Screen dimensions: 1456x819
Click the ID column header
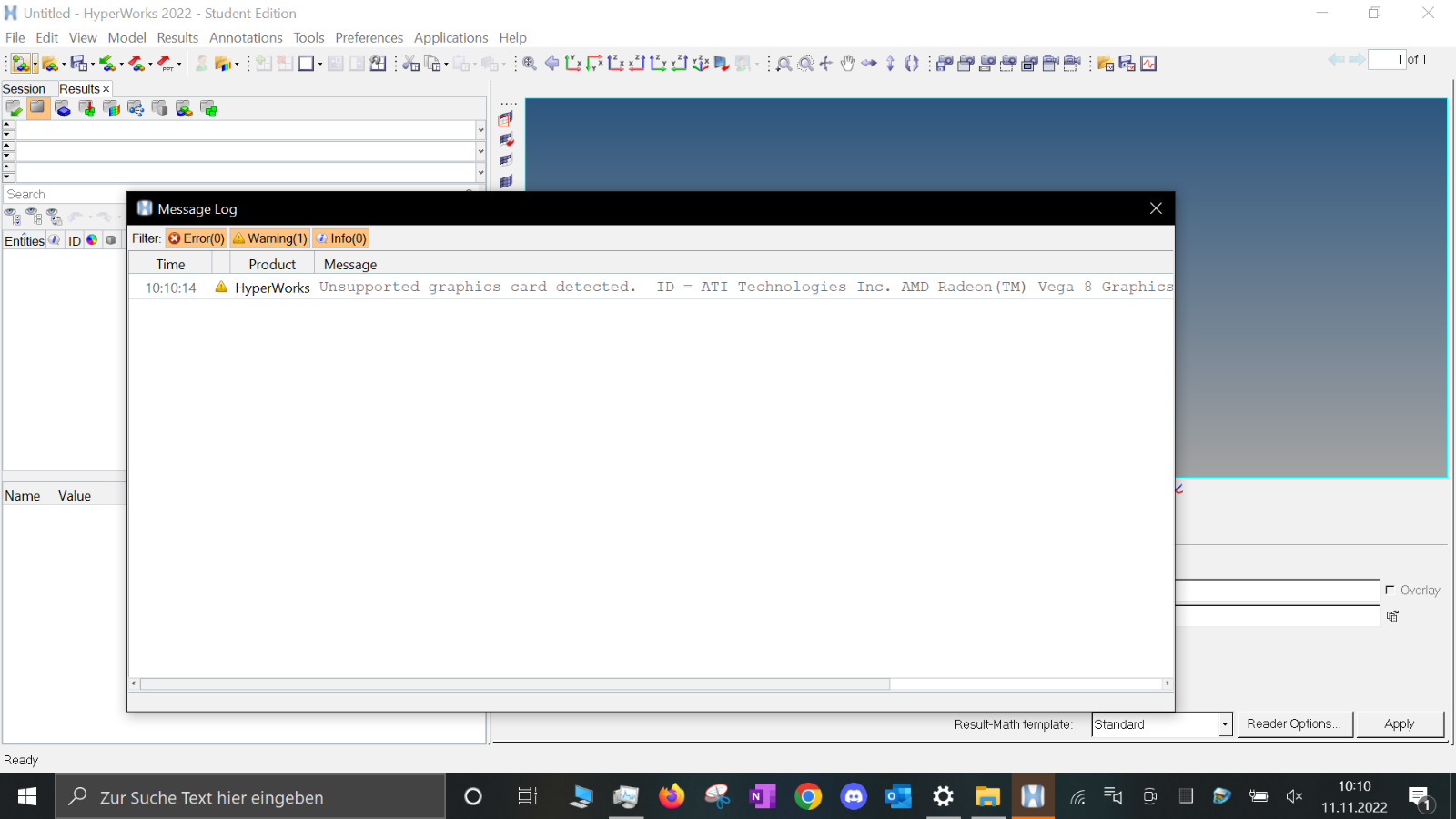pyautogui.click(x=75, y=240)
